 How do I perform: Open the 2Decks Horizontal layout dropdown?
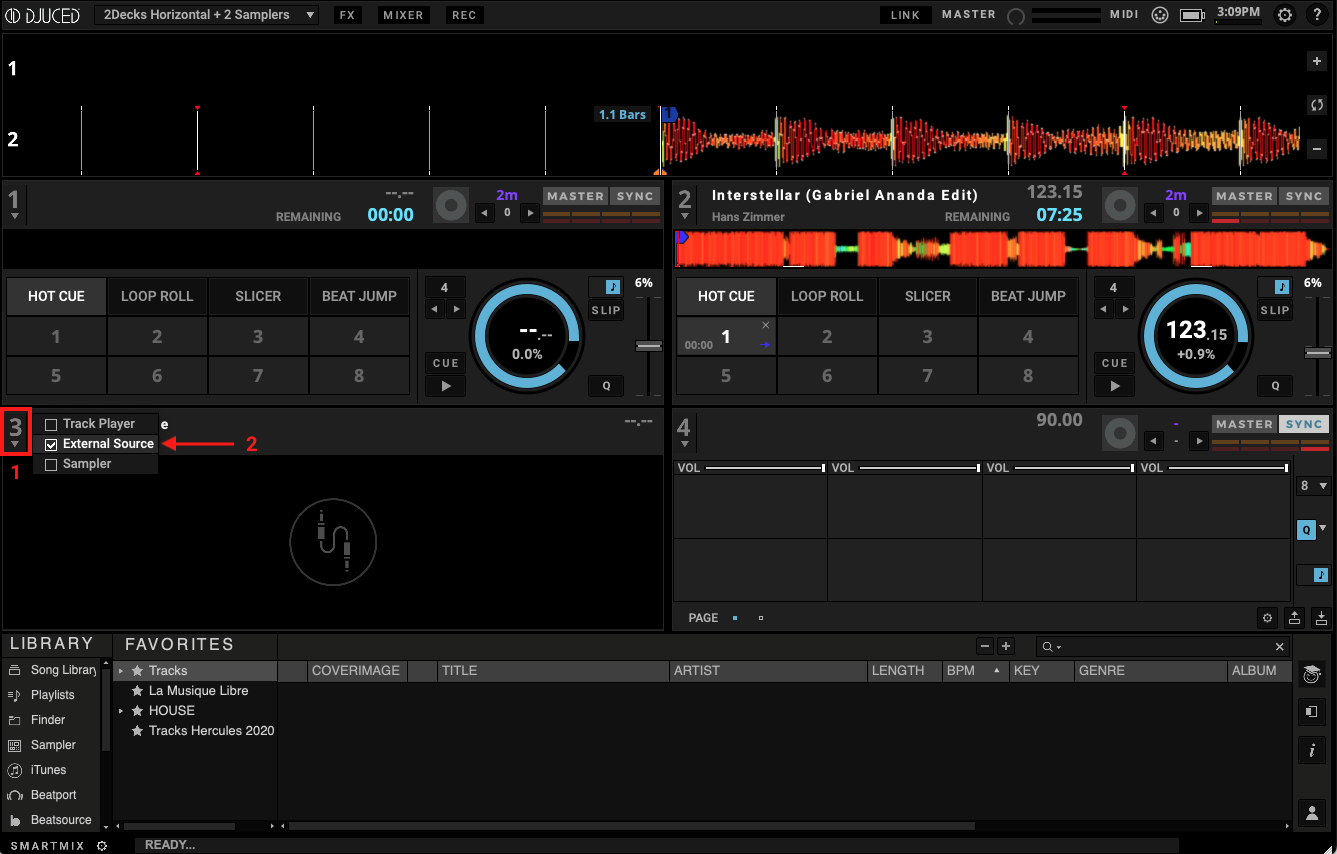[206, 15]
